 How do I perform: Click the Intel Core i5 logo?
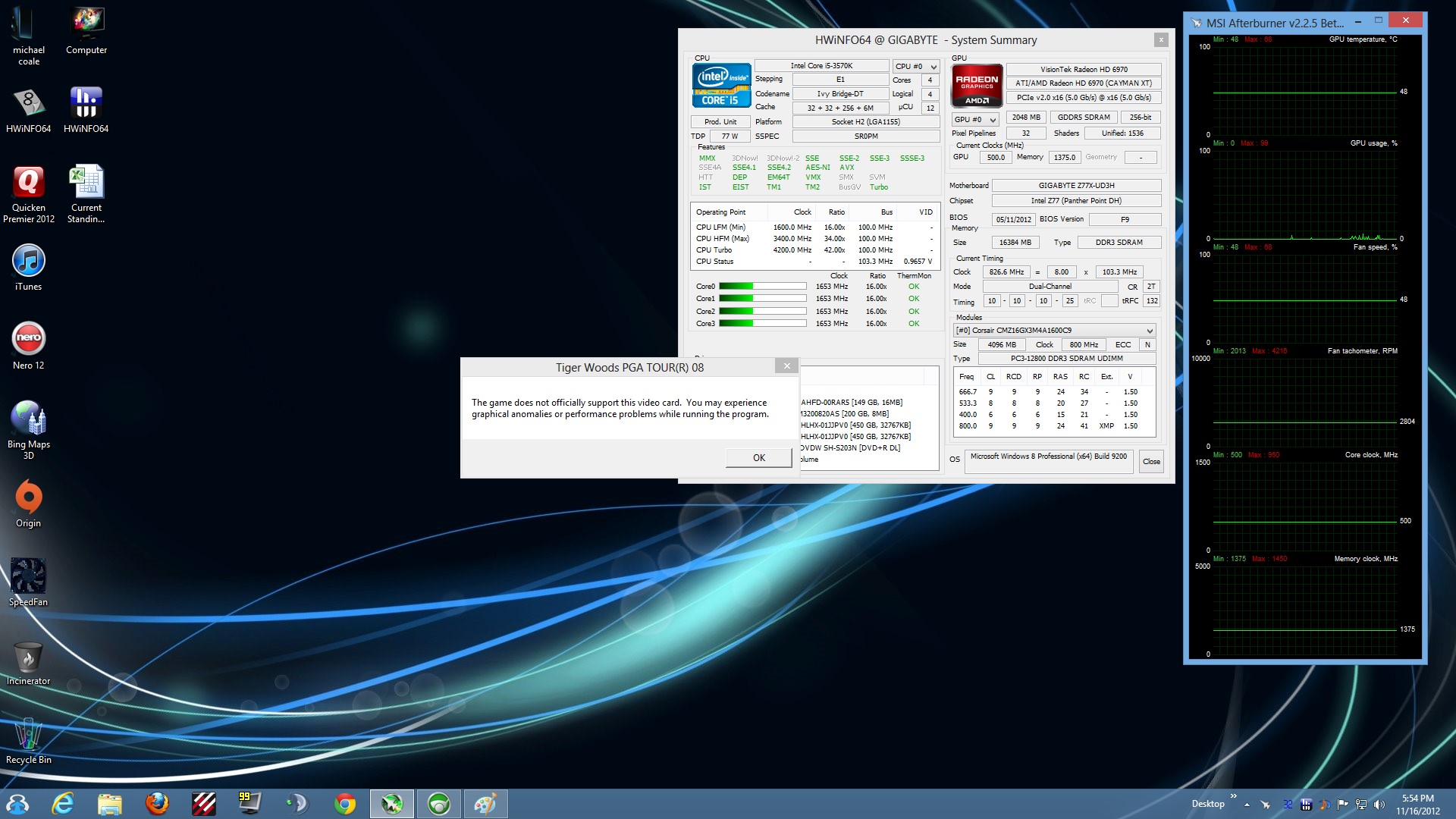click(x=721, y=85)
